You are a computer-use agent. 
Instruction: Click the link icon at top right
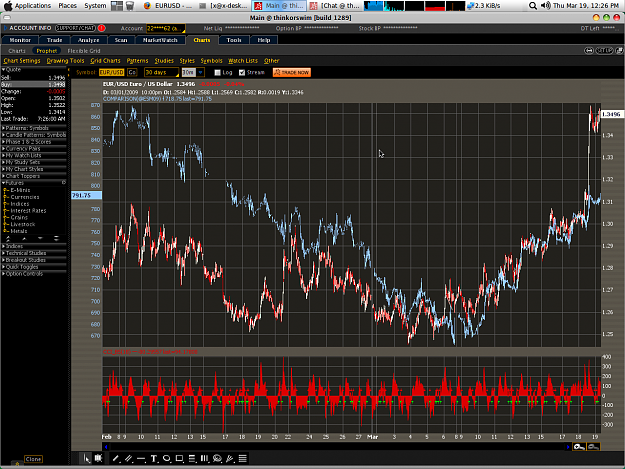click(589, 51)
